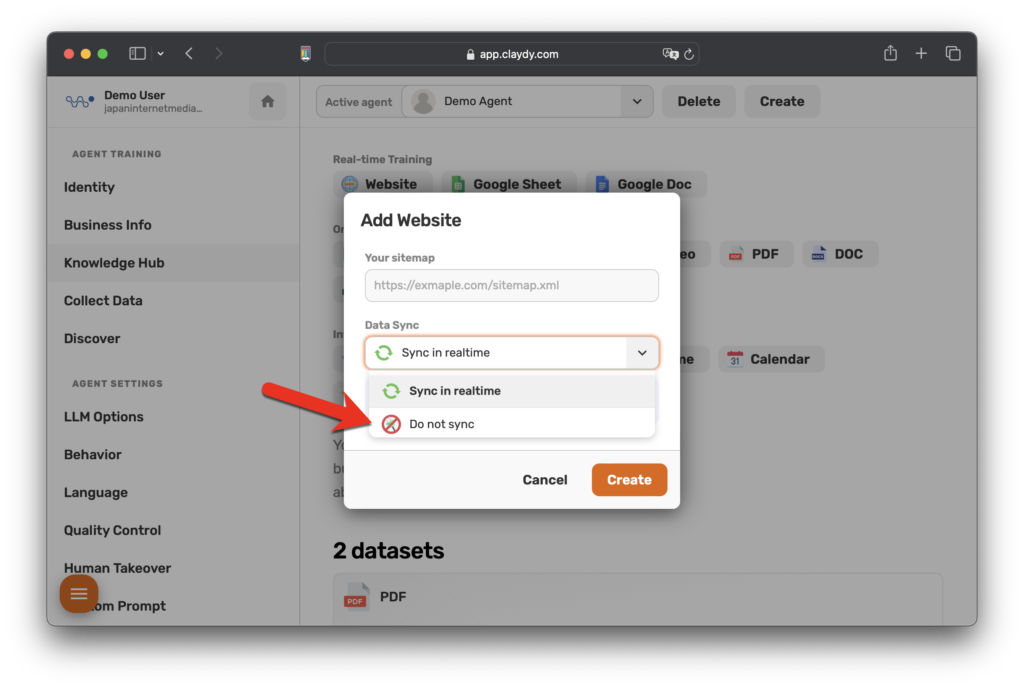Select the Google Sheet training source
The height and width of the screenshot is (688, 1024).
[x=508, y=184]
